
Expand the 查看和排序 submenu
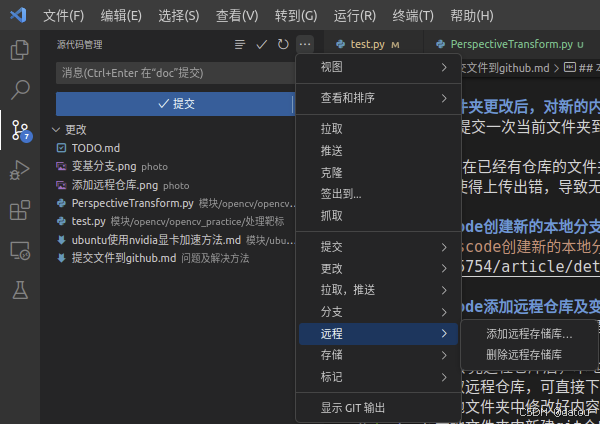(x=378, y=98)
